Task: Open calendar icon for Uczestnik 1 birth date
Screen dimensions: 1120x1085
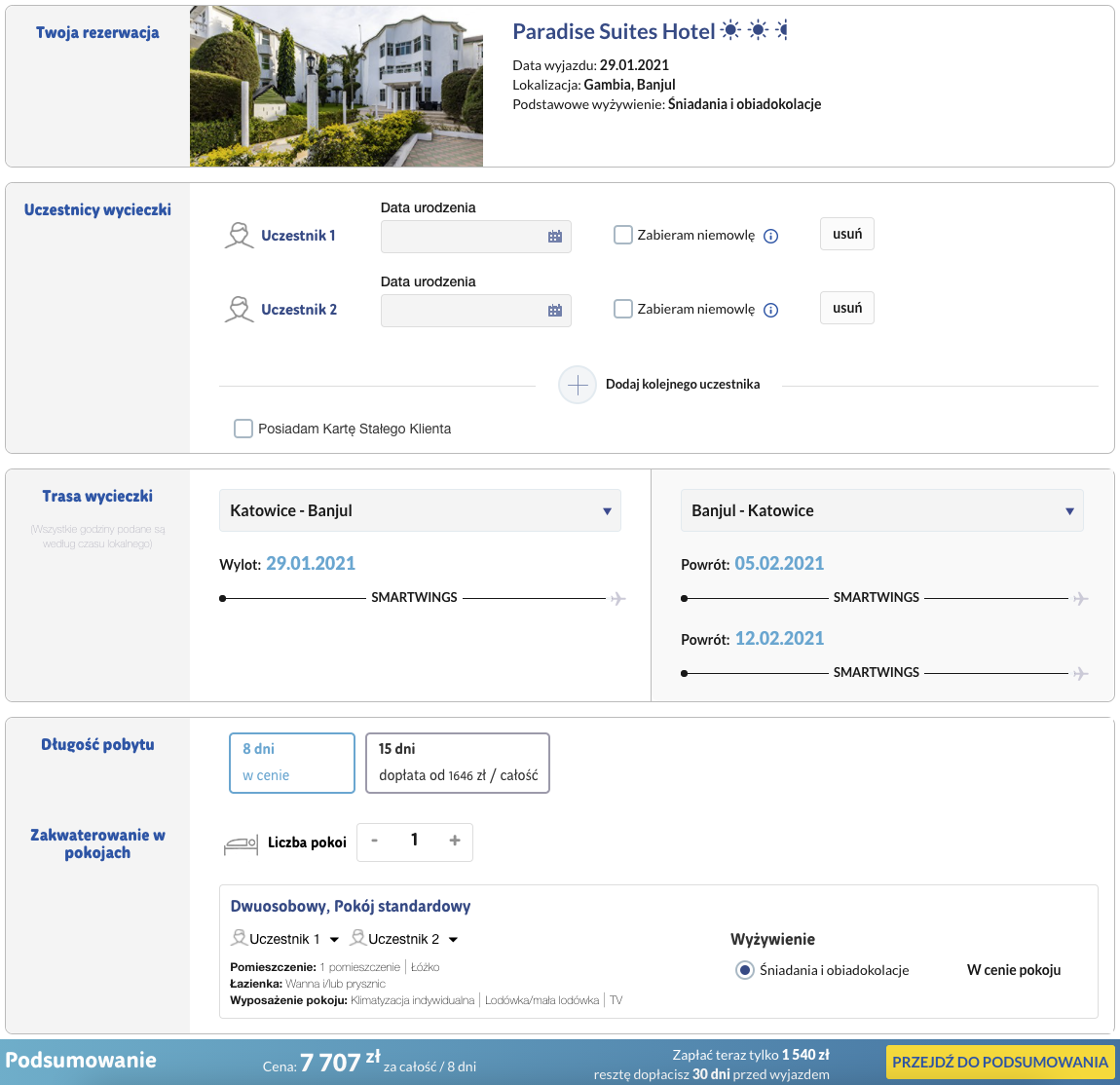Action: pyautogui.click(x=555, y=237)
